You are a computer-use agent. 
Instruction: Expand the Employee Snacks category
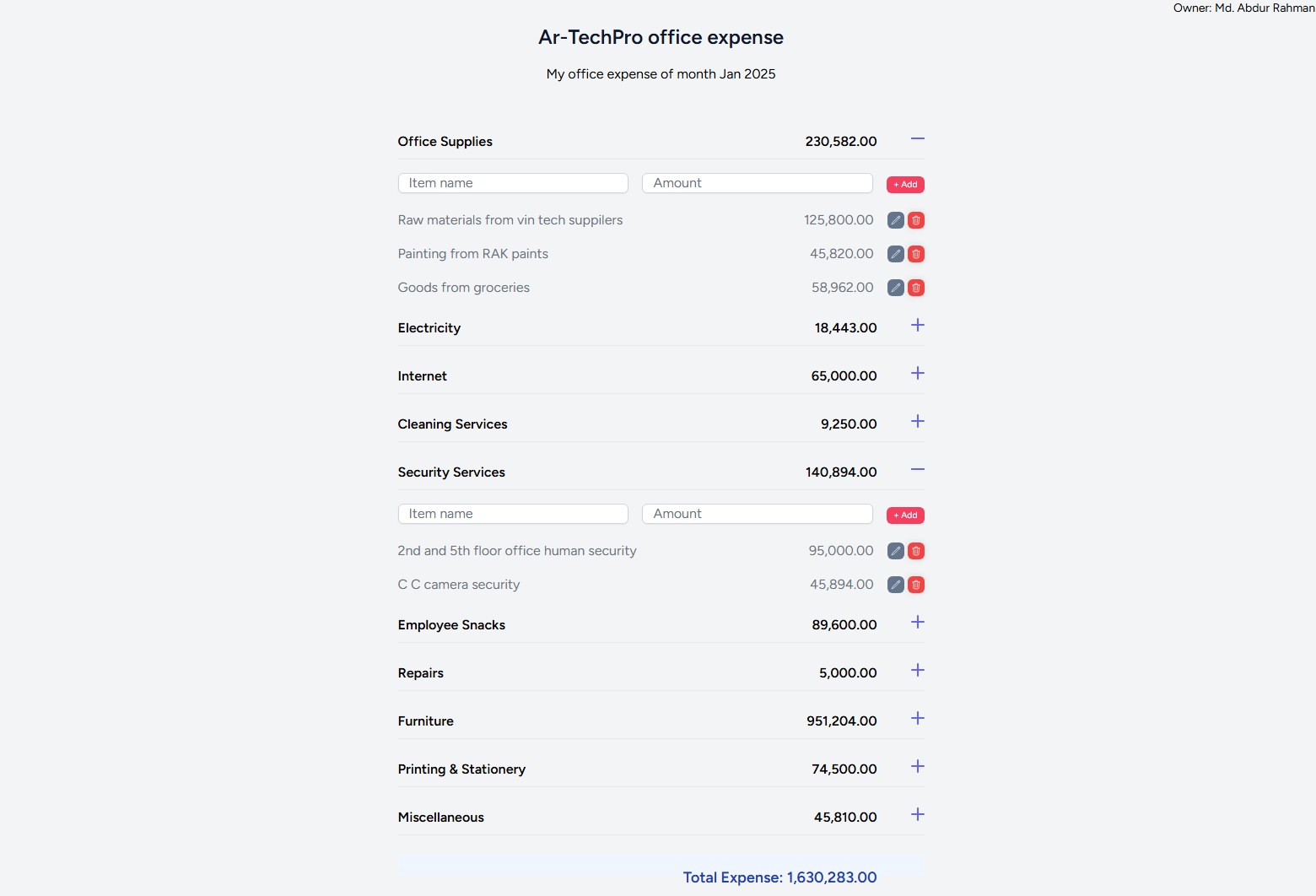click(918, 623)
